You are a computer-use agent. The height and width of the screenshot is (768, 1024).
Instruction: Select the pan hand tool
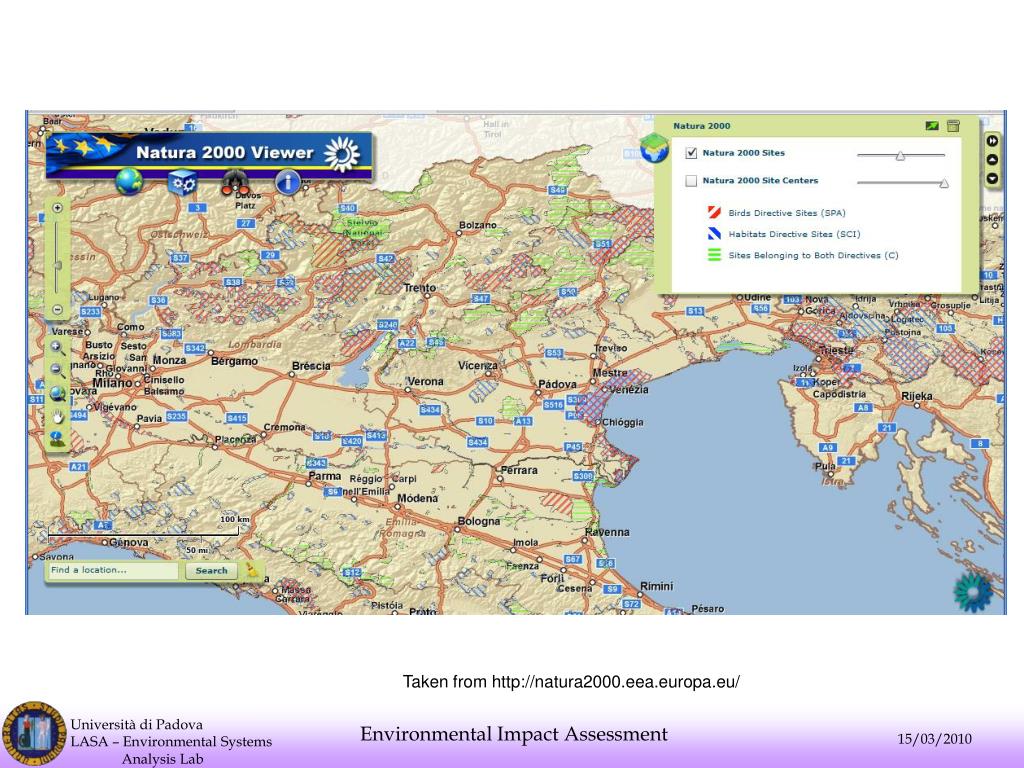point(57,417)
